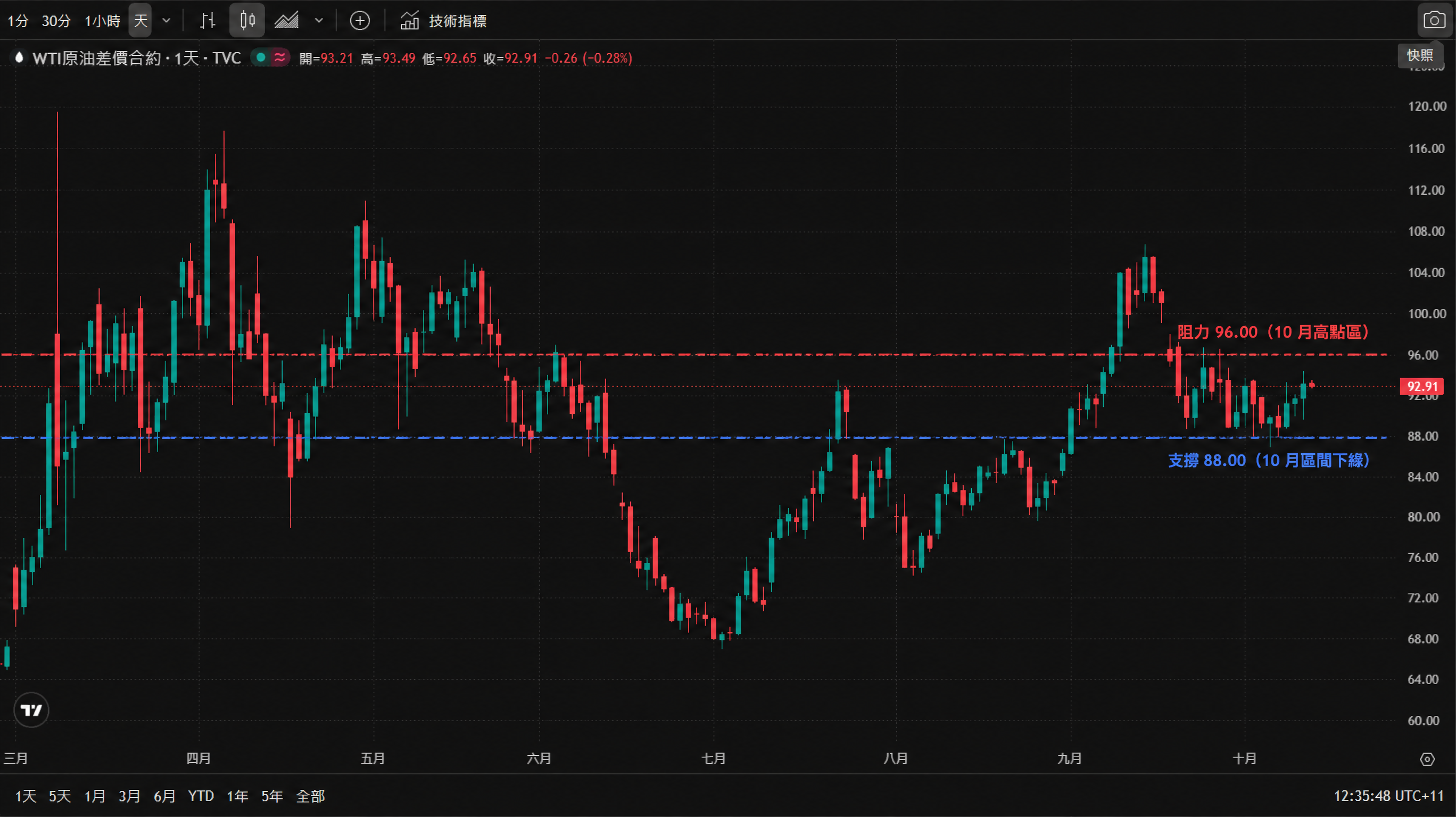
Task: Select the candlestick chart type icon
Action: (247, 21)
